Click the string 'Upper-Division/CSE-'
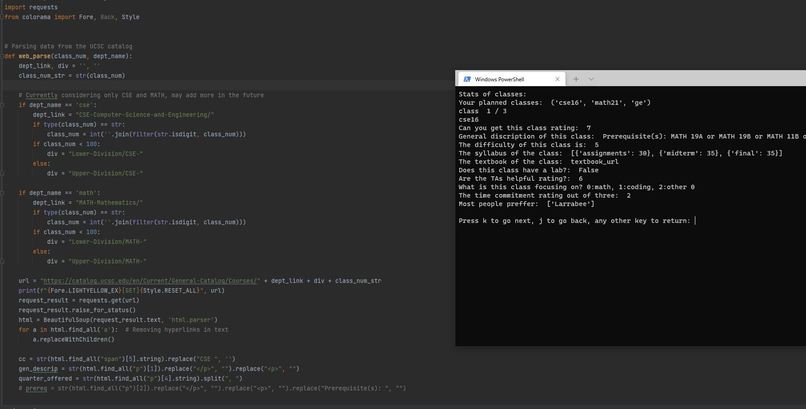Viewport: 806px width, 409px height. [x=106, y=173]
